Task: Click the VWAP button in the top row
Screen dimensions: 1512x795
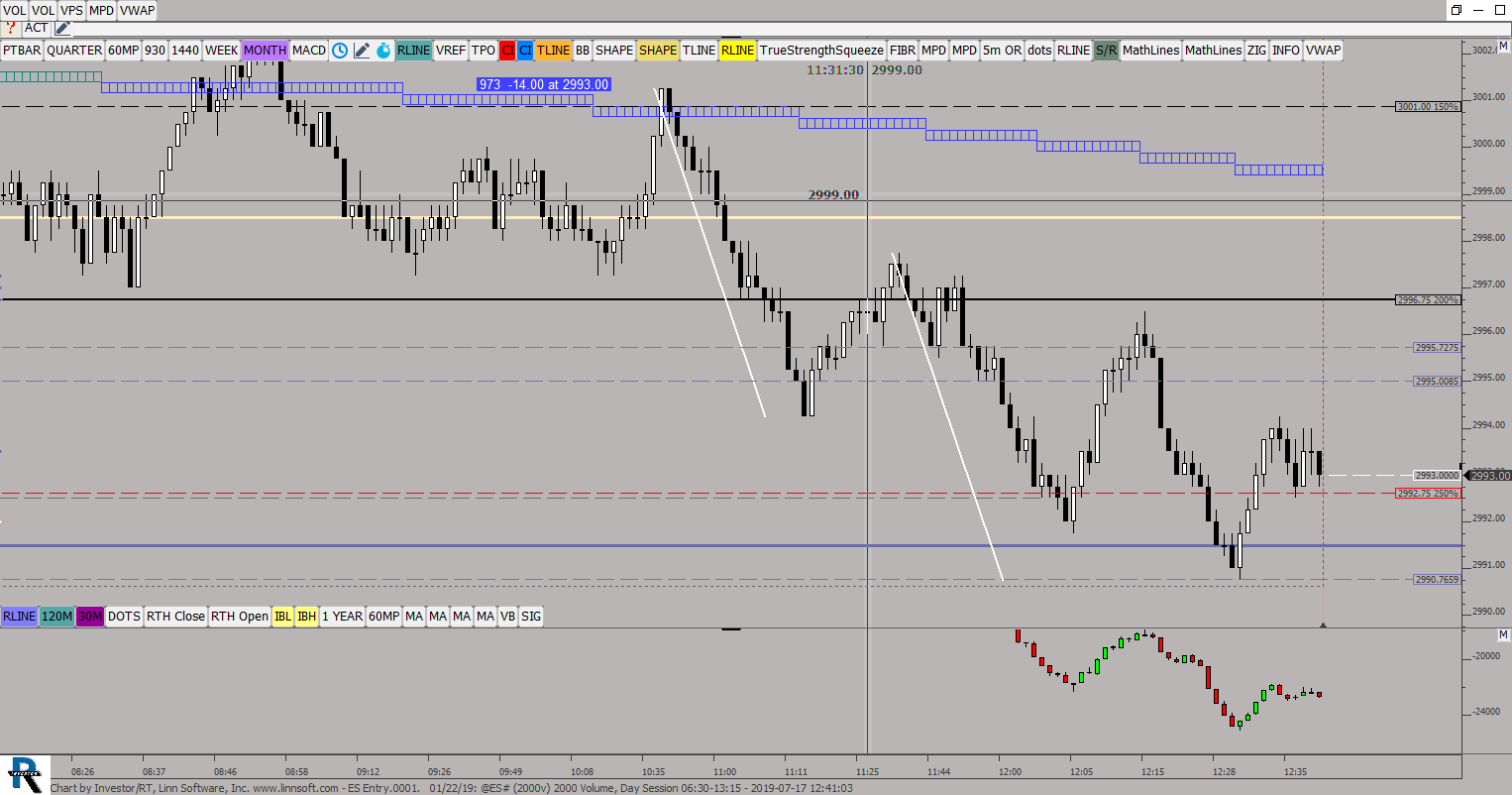Action: [x=138, y=10]
